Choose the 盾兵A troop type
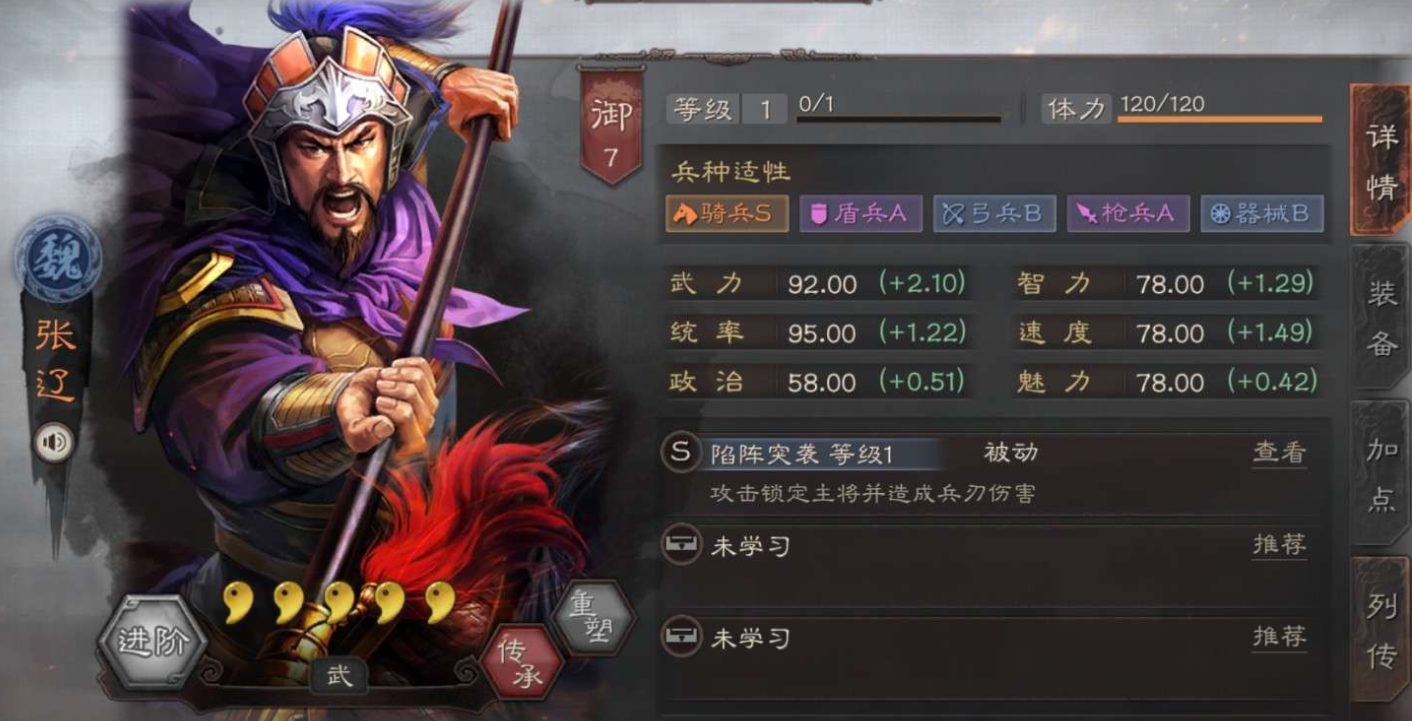Viewport: 1412px width, 721px height. [860, 213]
